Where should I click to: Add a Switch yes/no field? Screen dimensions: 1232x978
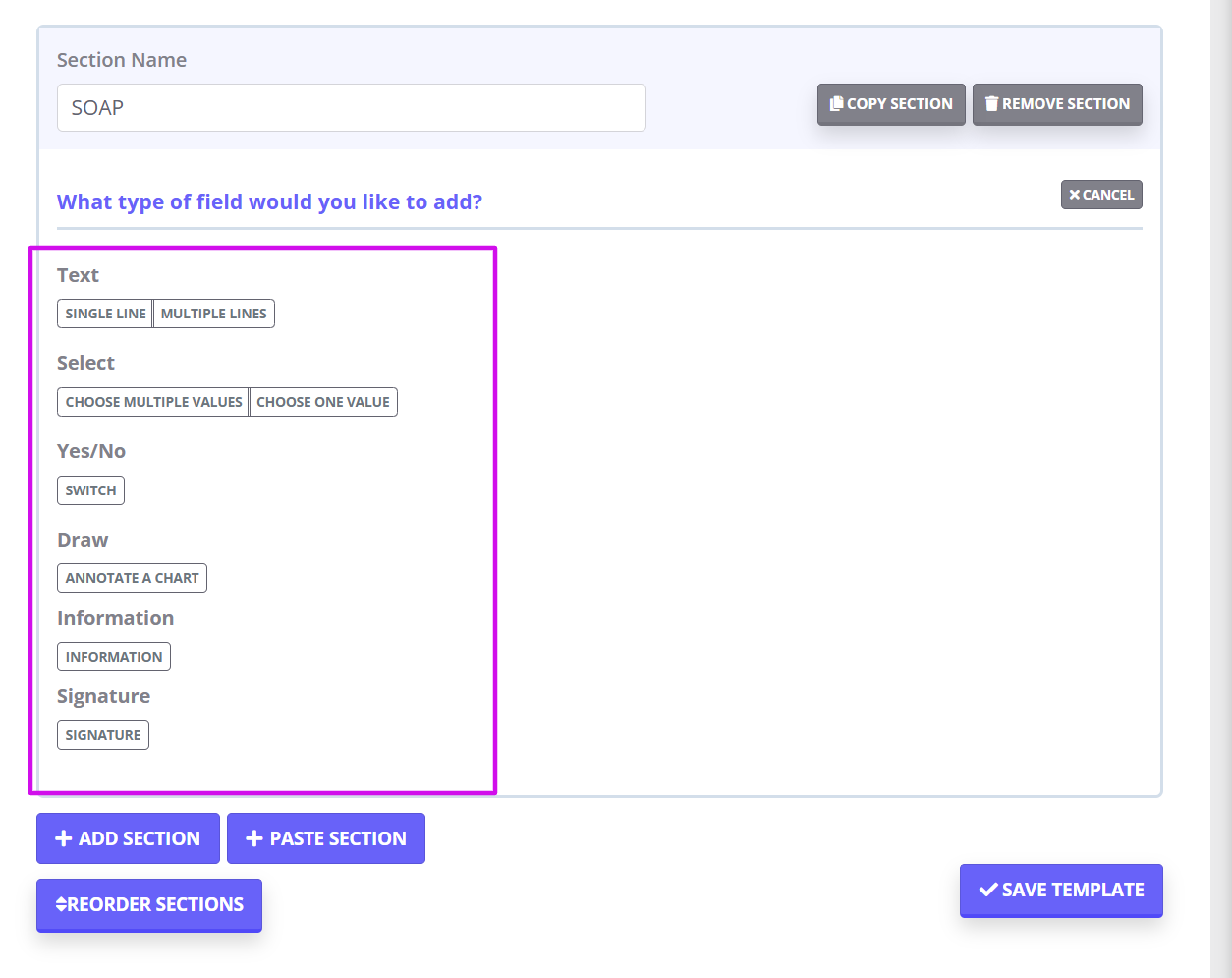(x=90, y=490)
